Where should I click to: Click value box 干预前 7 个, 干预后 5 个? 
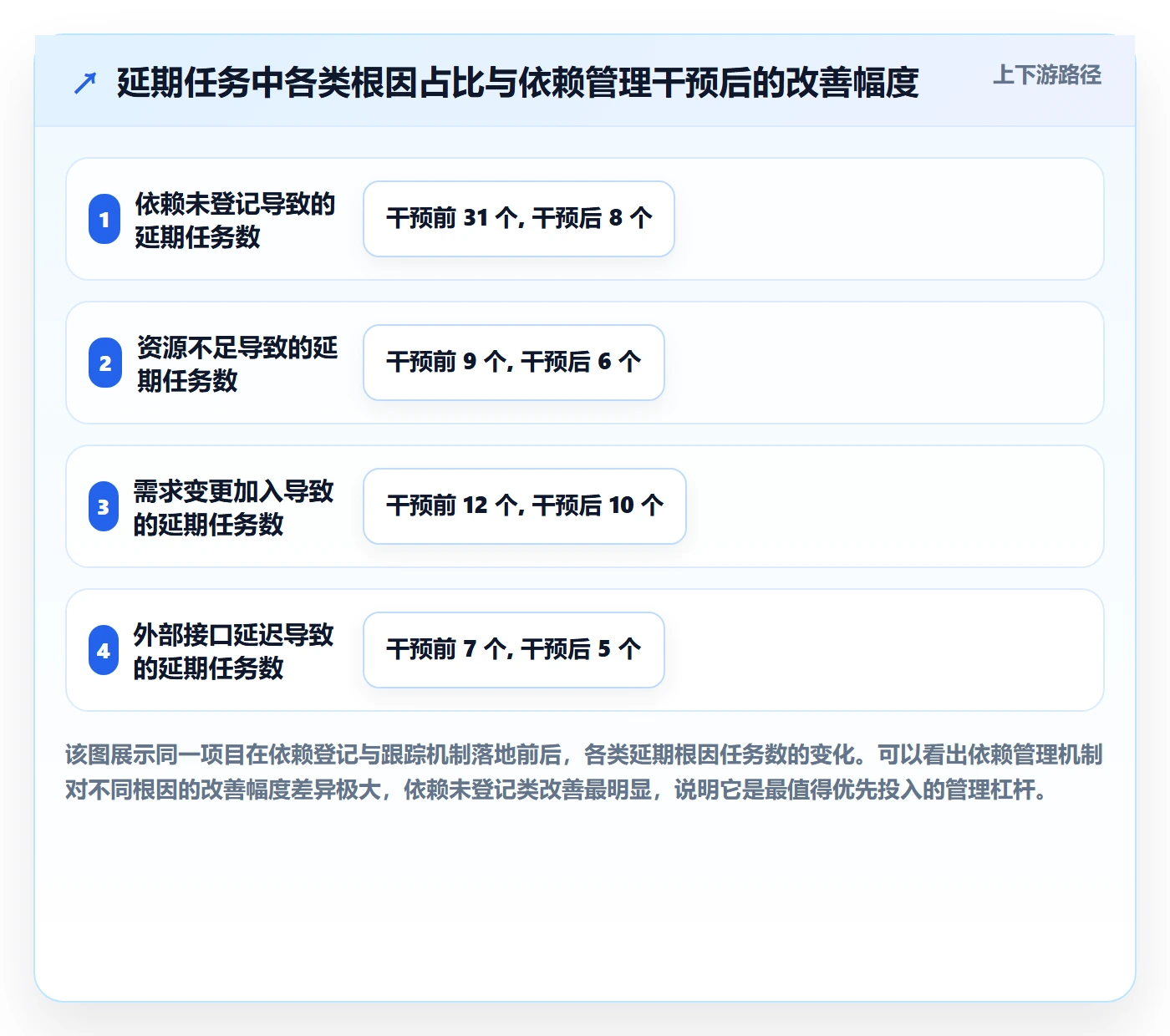(514, 650)
